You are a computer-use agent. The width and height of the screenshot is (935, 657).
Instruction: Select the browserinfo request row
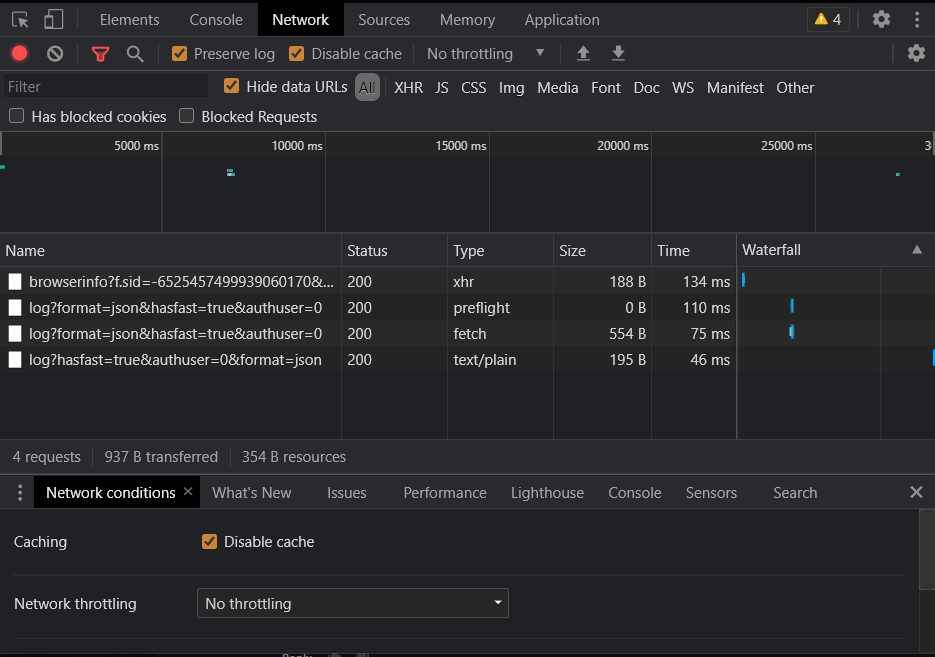point(180,282)
